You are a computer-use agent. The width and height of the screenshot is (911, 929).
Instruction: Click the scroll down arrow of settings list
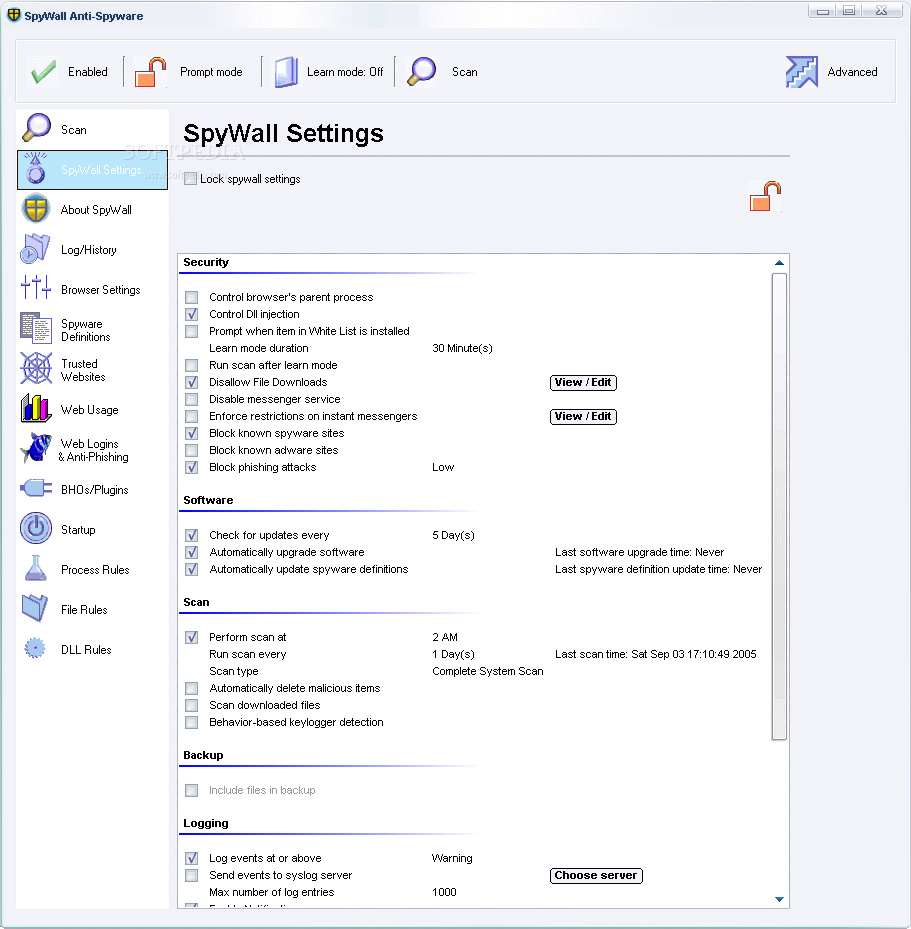[780, 899]
